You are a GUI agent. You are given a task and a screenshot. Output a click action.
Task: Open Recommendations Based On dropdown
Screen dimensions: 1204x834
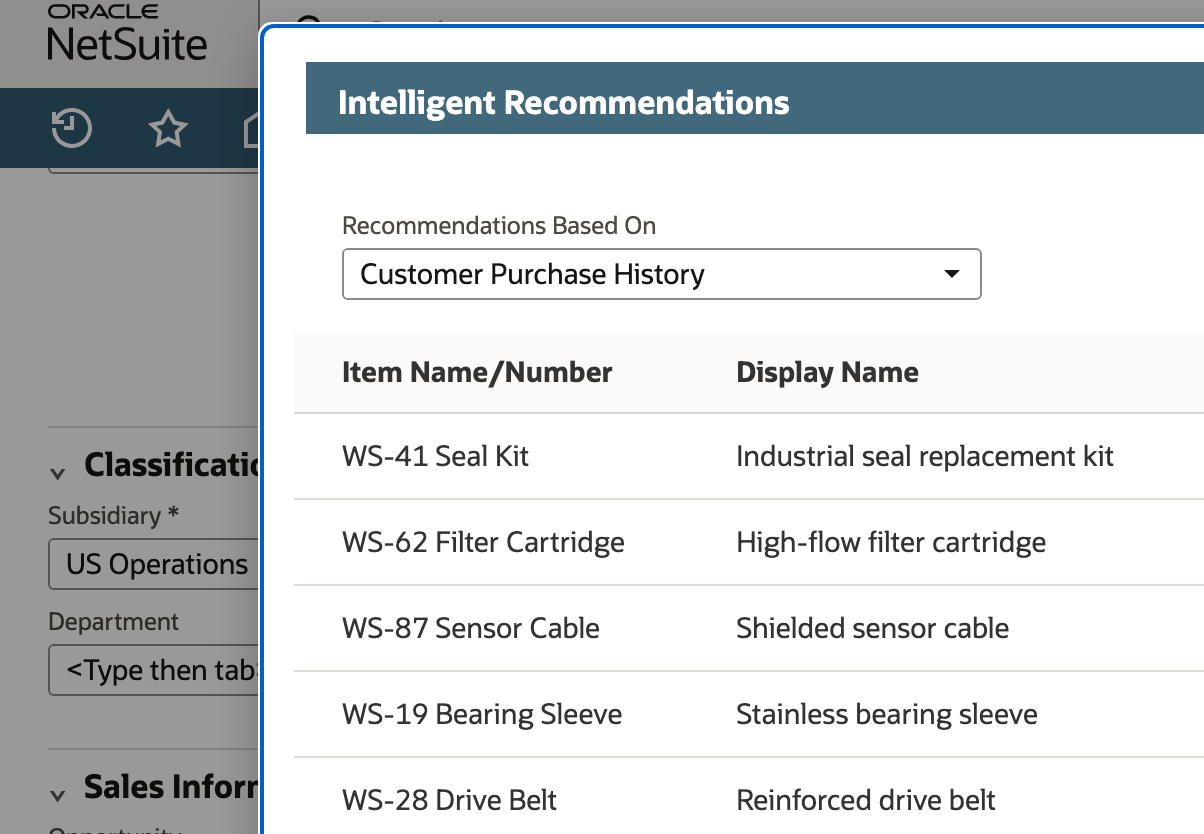[662, 274]
